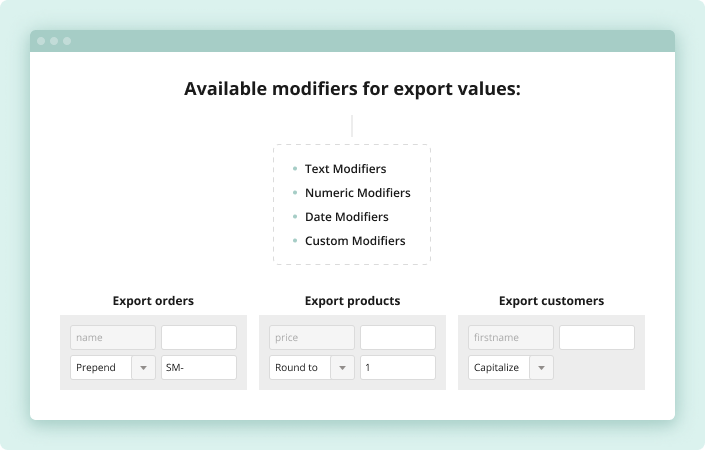This screenshot has width=705, height=450.
Task: Select Text Modifiers list item
Action: coord(345,169)
